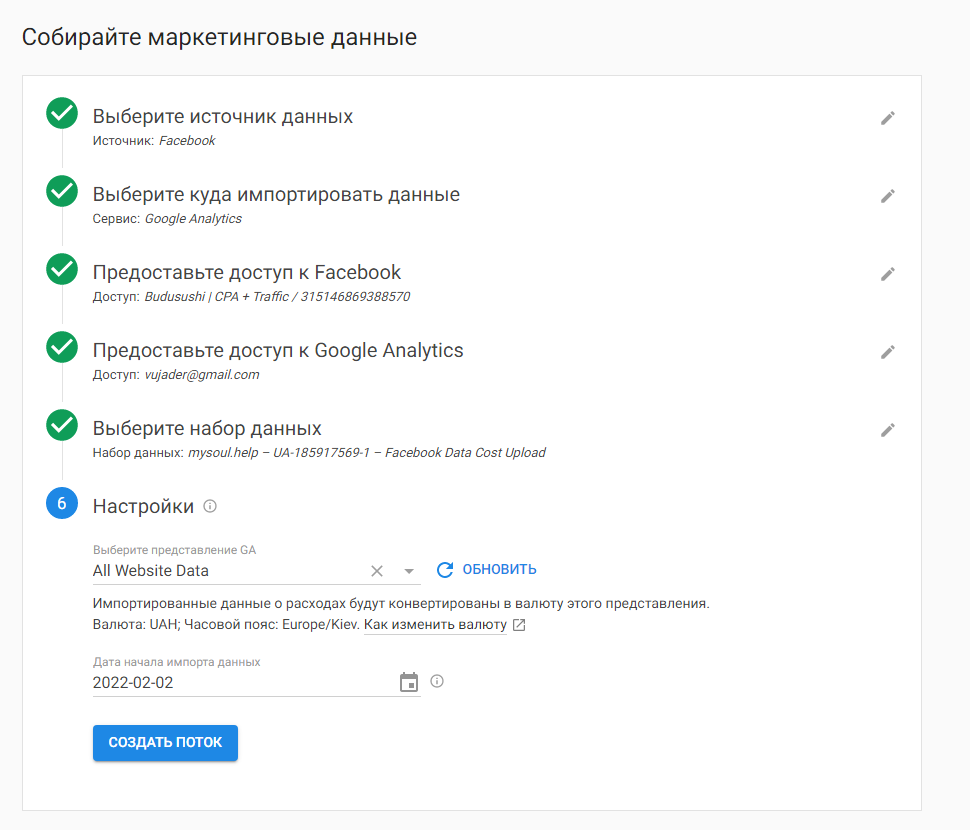Select the step 6 Настройки circle
The width and height of the screenshot is (970, 830).
click(62, 504)
